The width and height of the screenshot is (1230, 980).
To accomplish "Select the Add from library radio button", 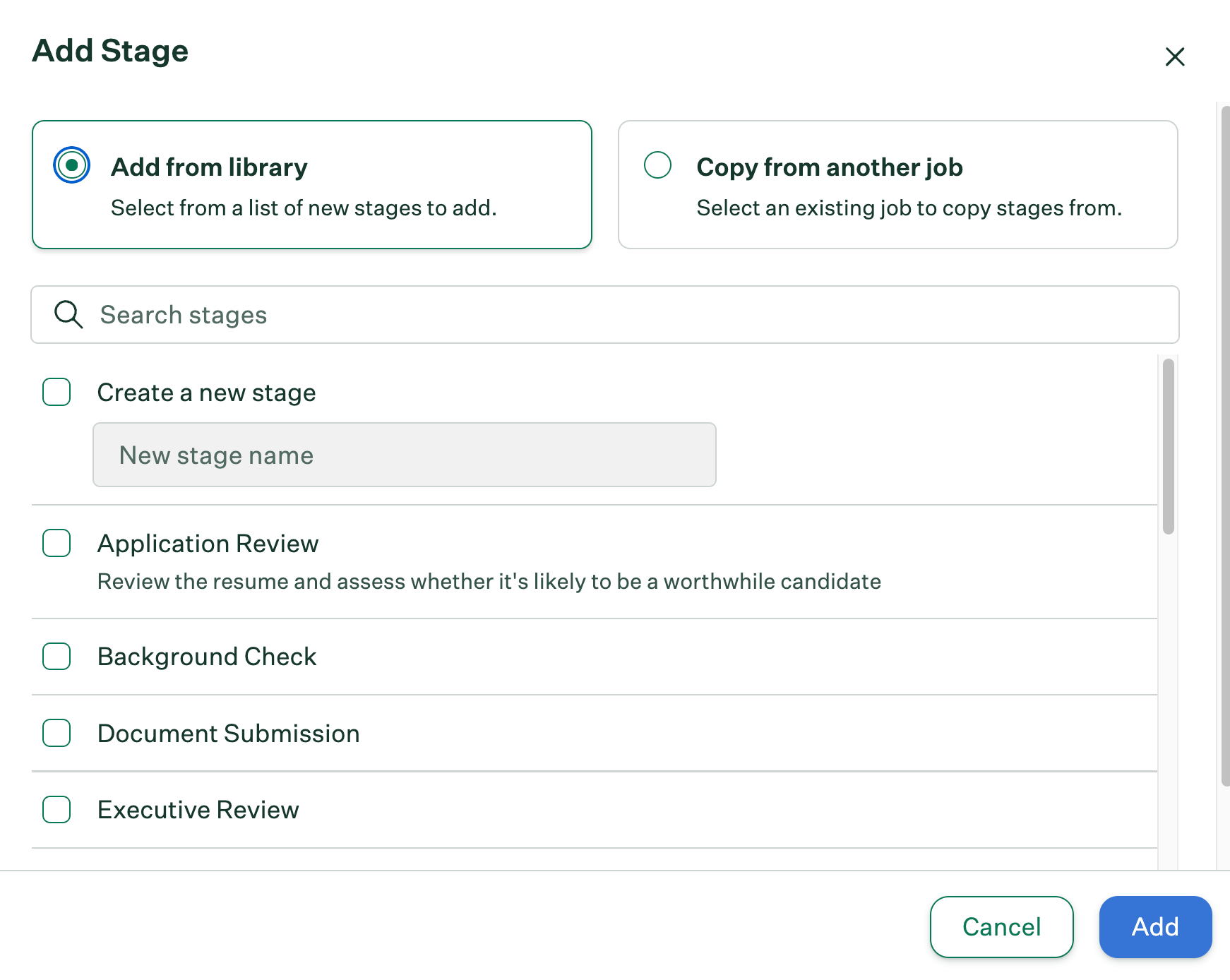I will click(x=71, y=165).
